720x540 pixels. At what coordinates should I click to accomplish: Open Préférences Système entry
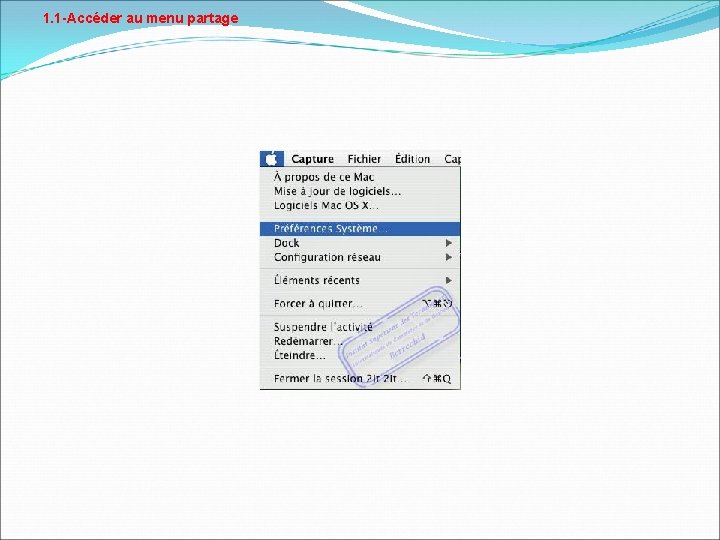(x=360, y=229)
